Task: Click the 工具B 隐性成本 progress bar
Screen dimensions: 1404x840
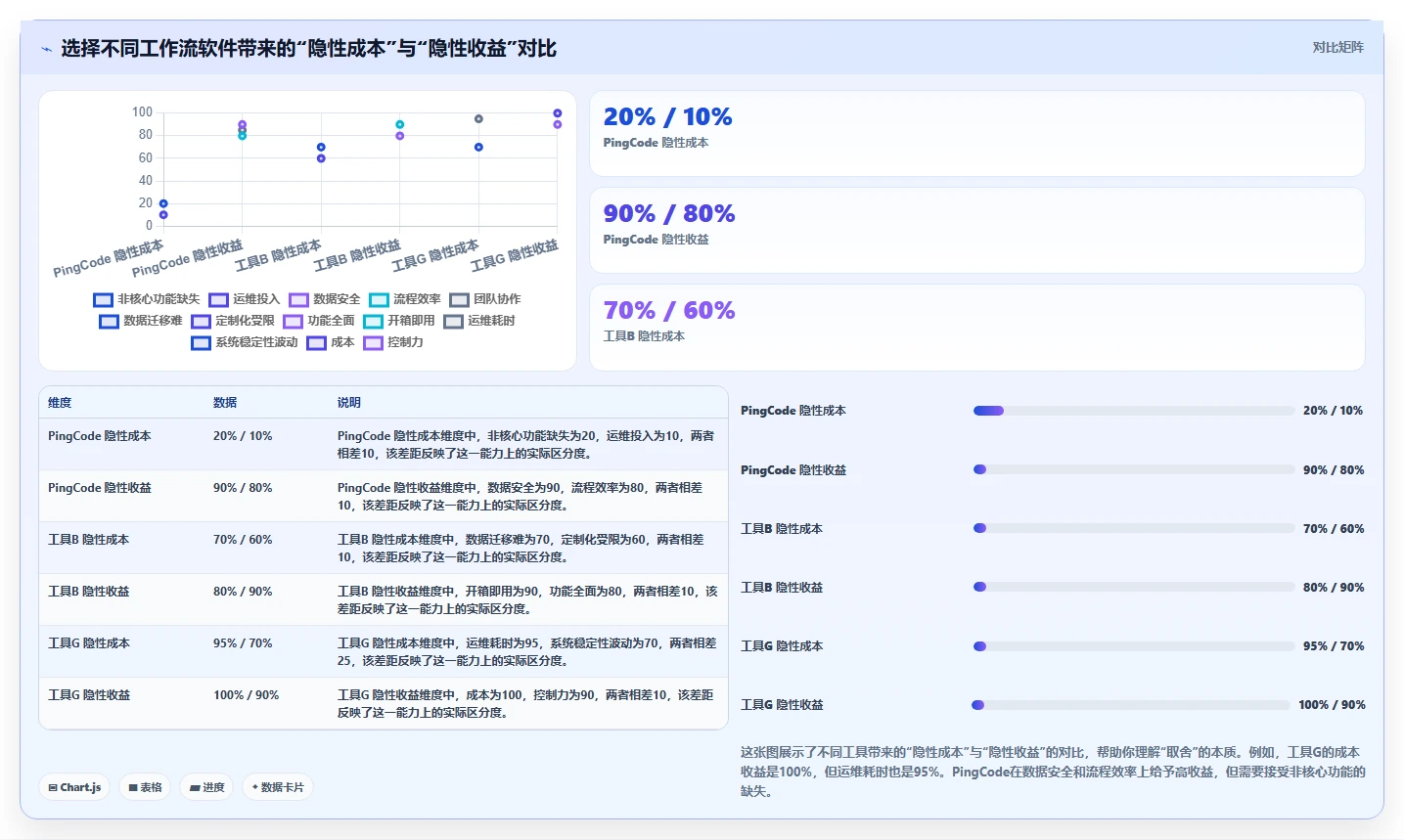Action: tap(1134, 528)
